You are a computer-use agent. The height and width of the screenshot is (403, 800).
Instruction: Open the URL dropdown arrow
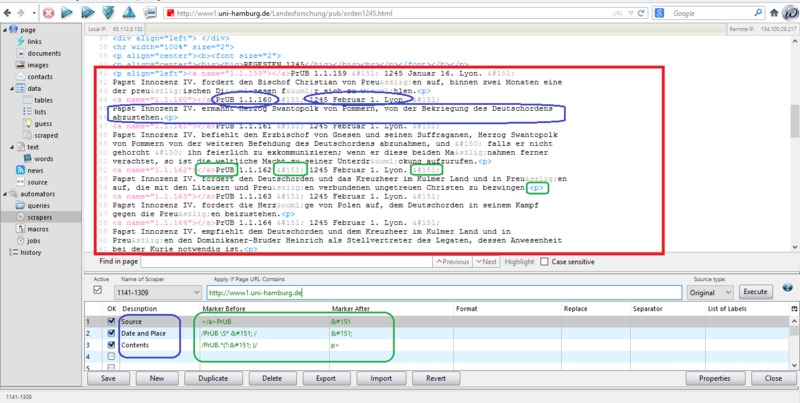point(631,13)
